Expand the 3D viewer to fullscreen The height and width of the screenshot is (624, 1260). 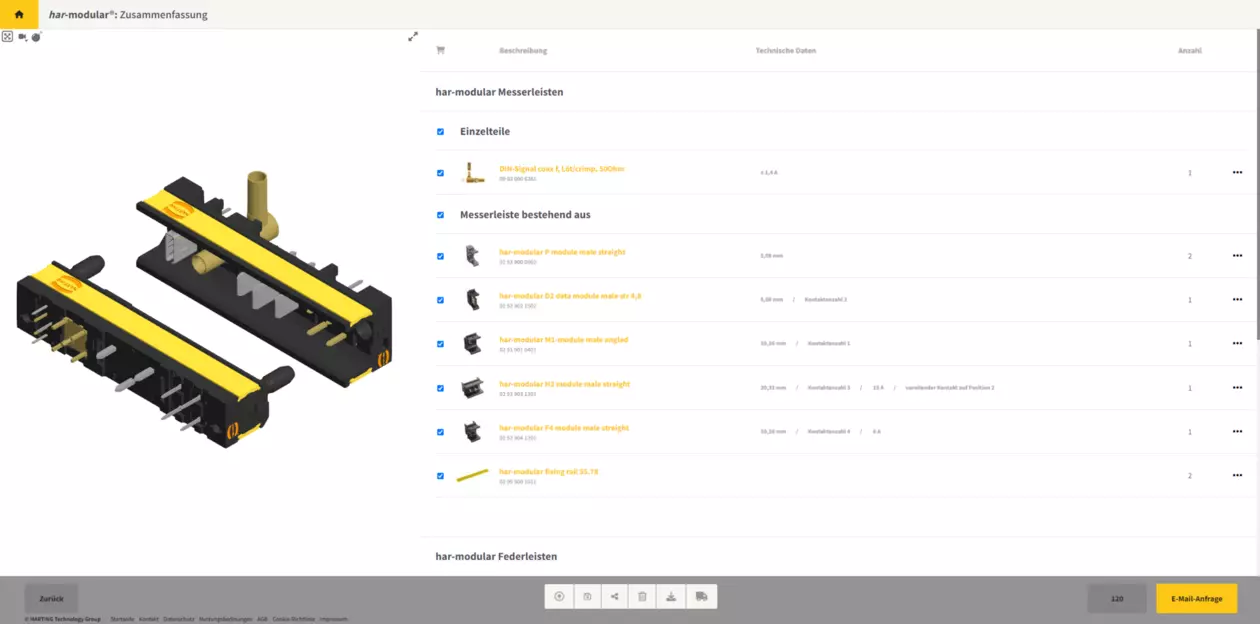pos(413,37)
